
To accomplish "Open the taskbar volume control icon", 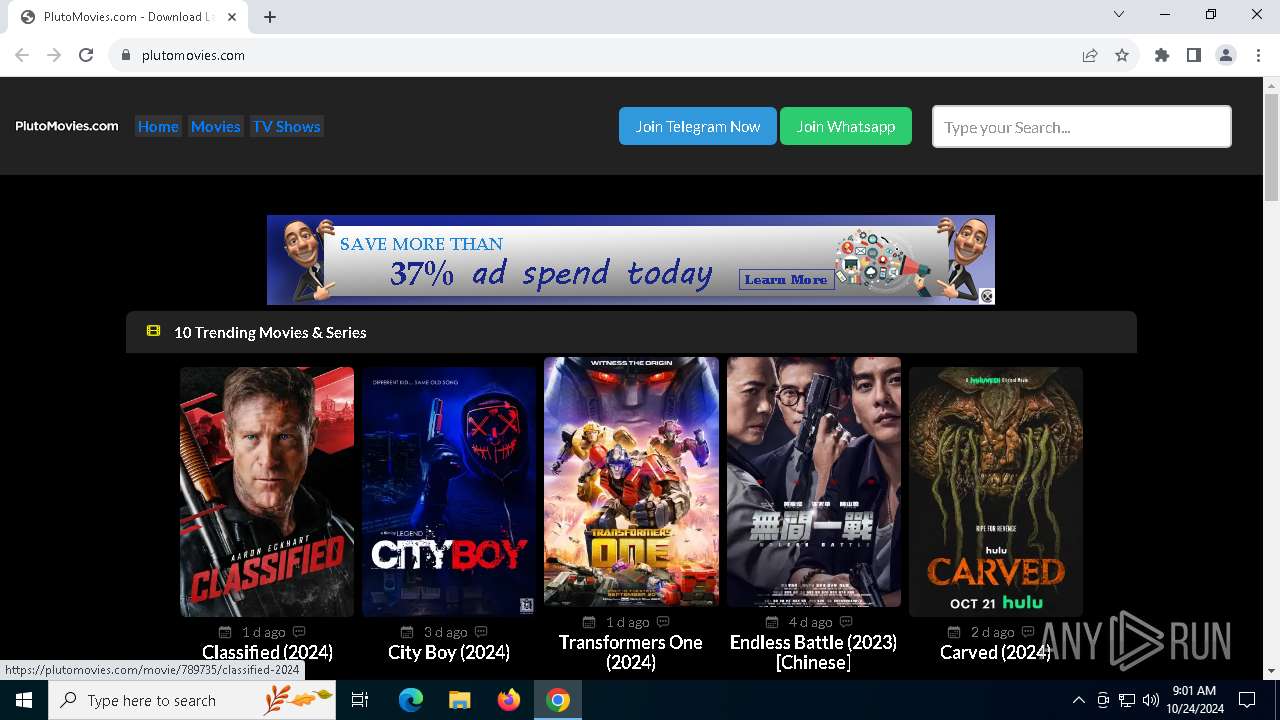I will click(1151, 700).
